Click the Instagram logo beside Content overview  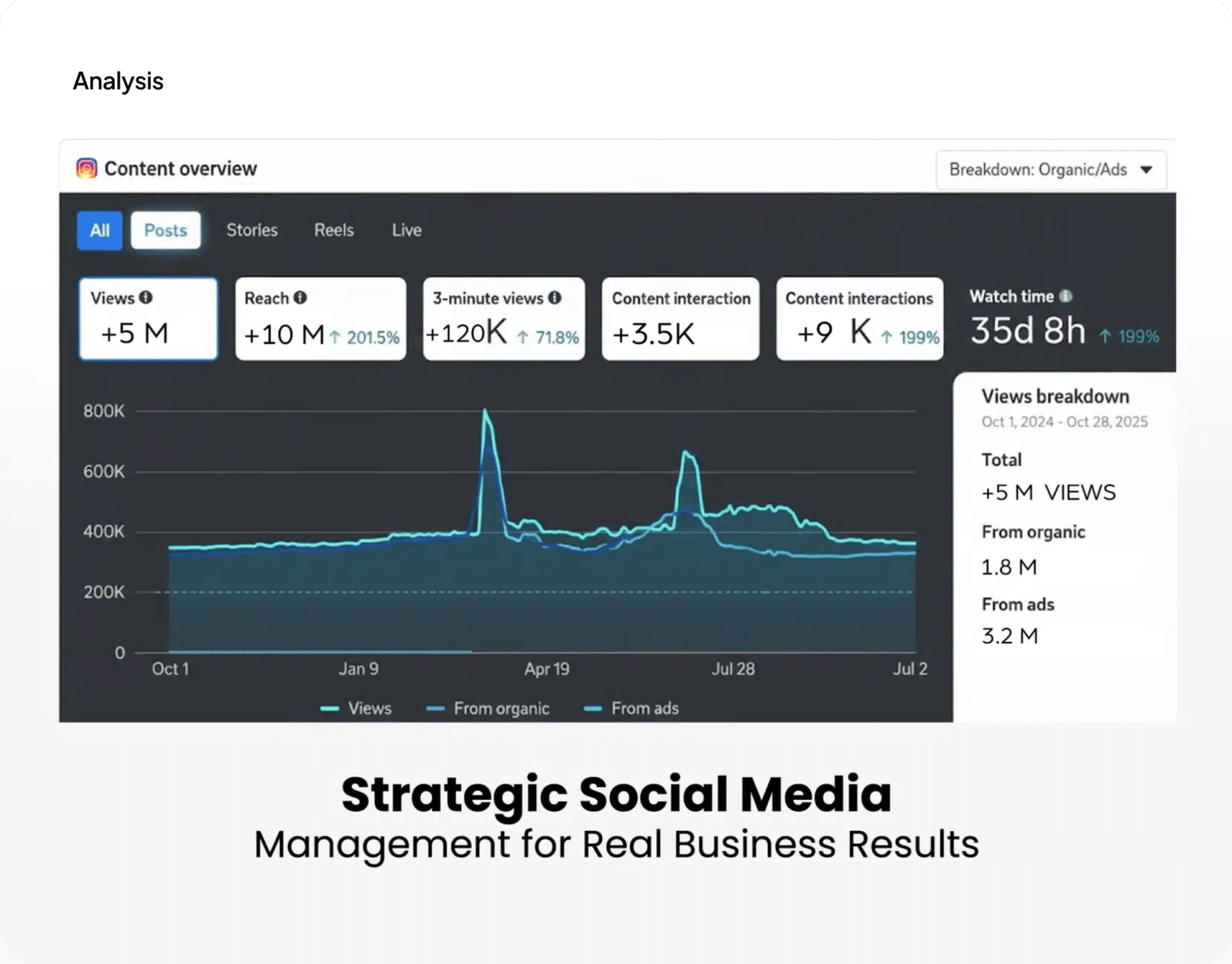pyautogui.click(x=86, y=168)
